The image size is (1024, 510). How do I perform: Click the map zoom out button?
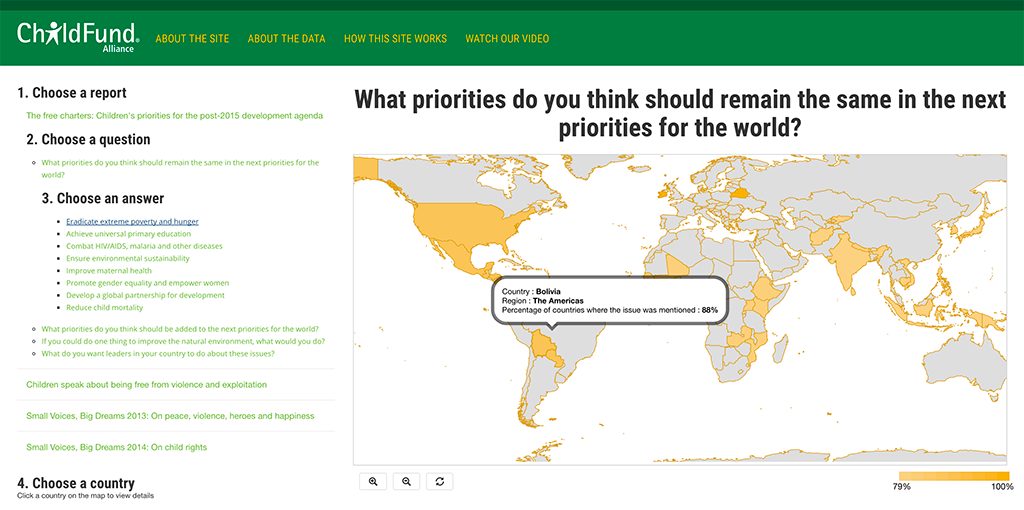(406, 481)
